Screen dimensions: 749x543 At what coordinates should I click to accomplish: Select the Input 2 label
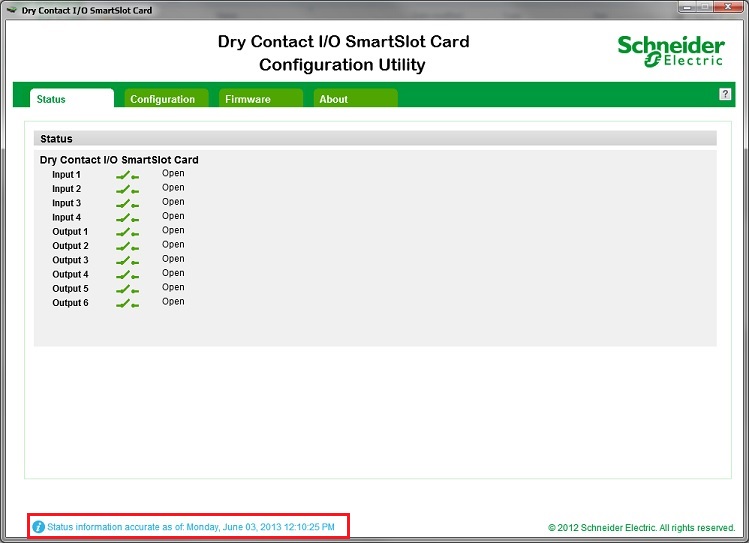(x=66, y=189)
